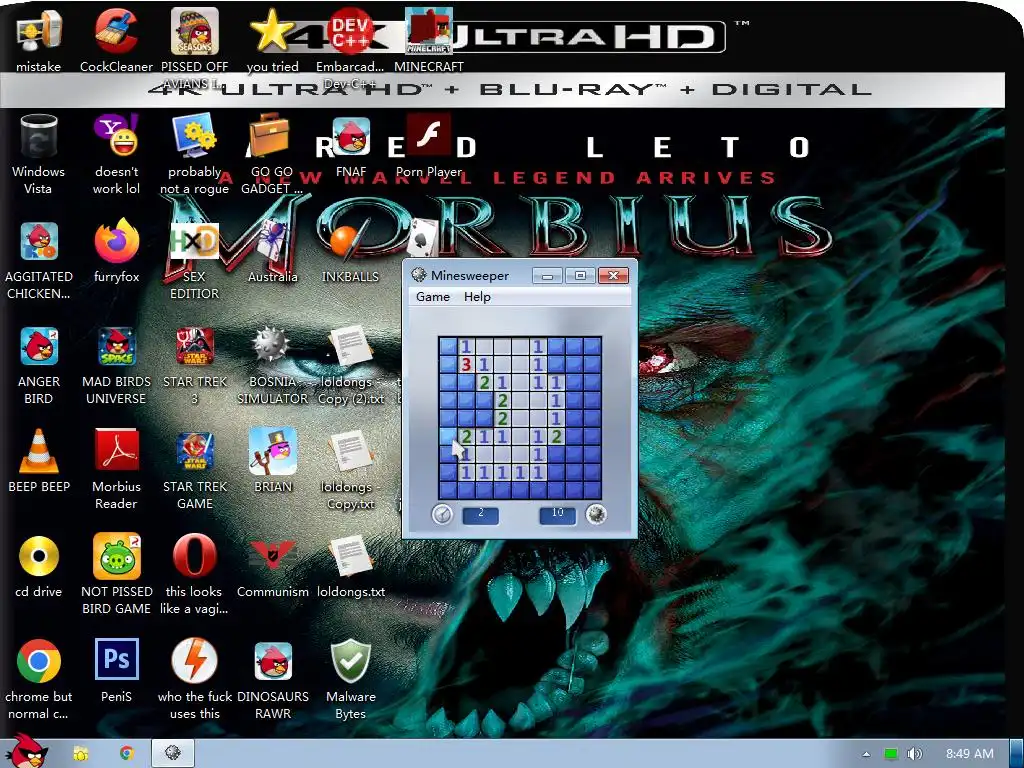Maximize the Minesweeper window

point(580,276)
